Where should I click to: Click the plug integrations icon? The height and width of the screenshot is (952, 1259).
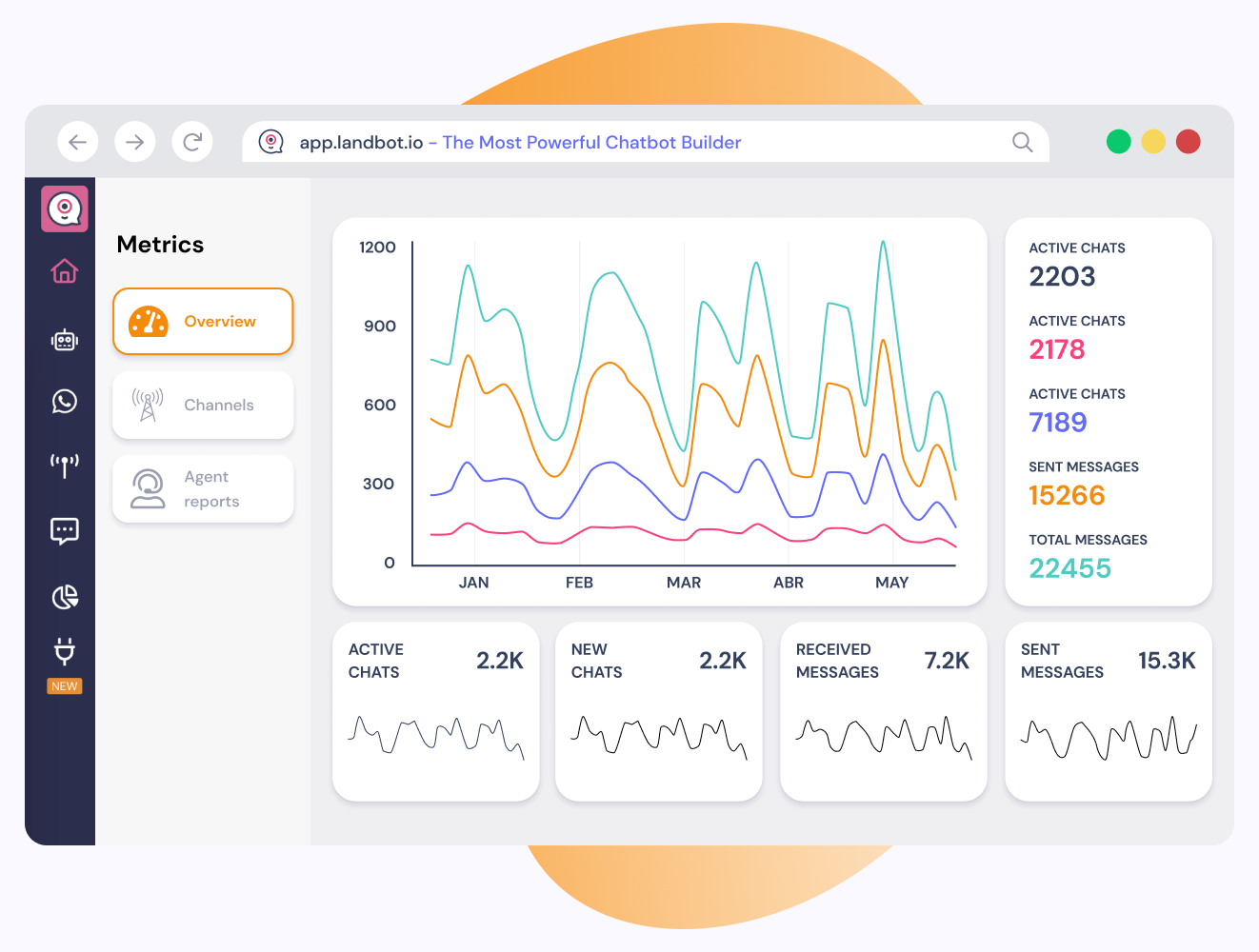[x=65, y=652]
